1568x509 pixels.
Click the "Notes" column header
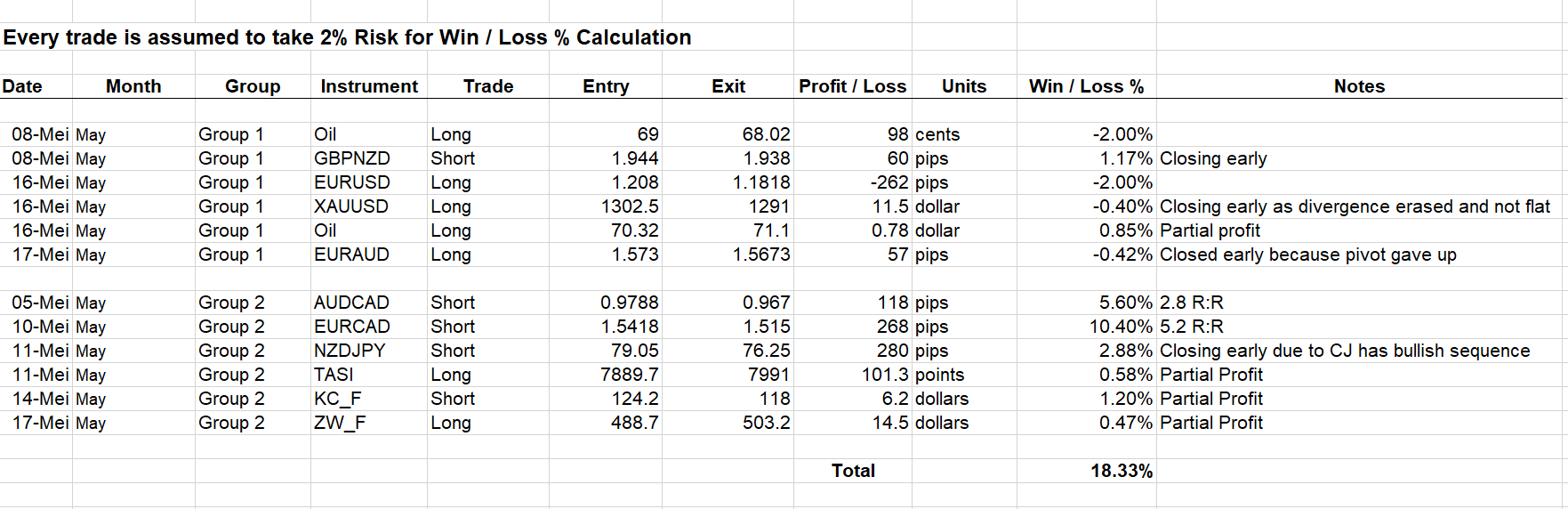click(1358, 86)
